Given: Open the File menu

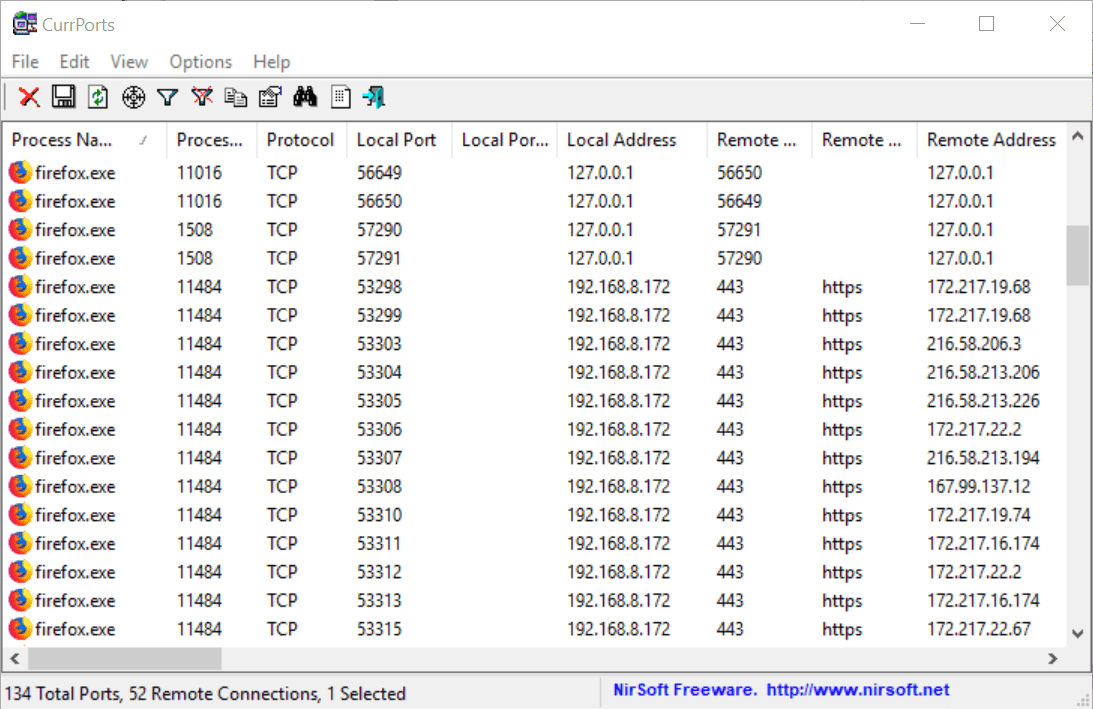Looking at the screenshot, I should pos(25,62).
